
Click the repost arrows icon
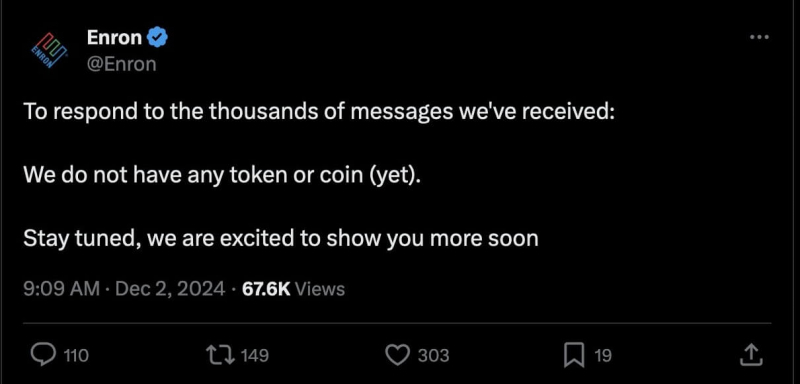[x=220, y=354]
